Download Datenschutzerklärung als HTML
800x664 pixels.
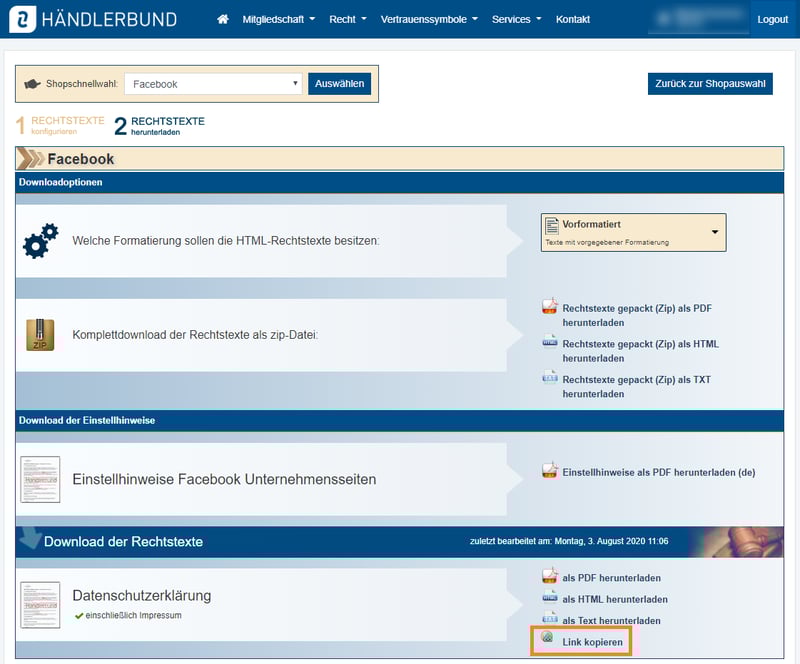[x=615, y=600]
